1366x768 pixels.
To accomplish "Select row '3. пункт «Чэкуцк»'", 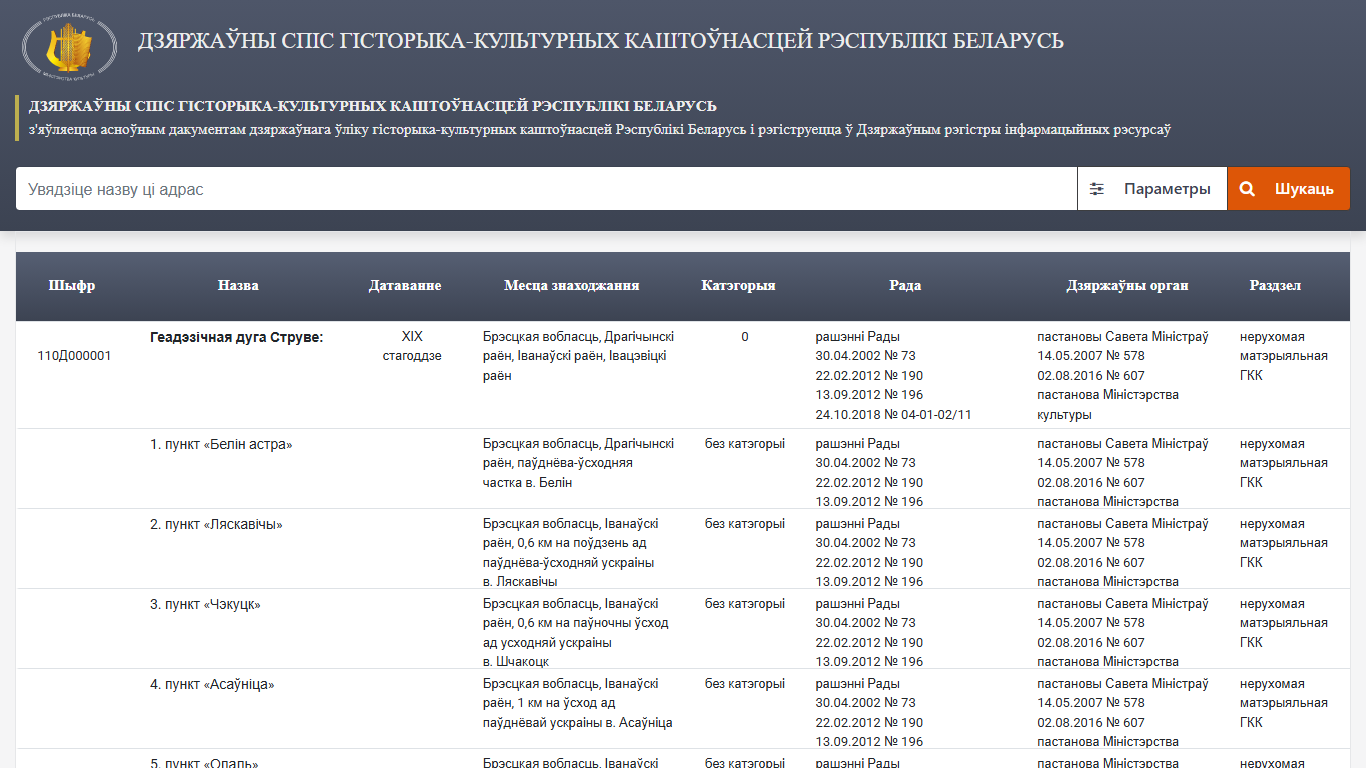I will click(205, 604).
